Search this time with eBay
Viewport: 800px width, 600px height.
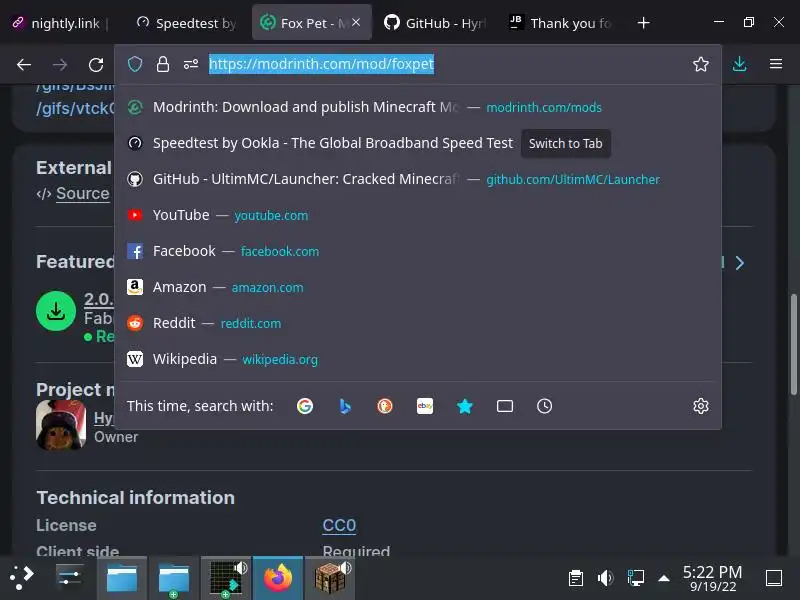(424, 406)
